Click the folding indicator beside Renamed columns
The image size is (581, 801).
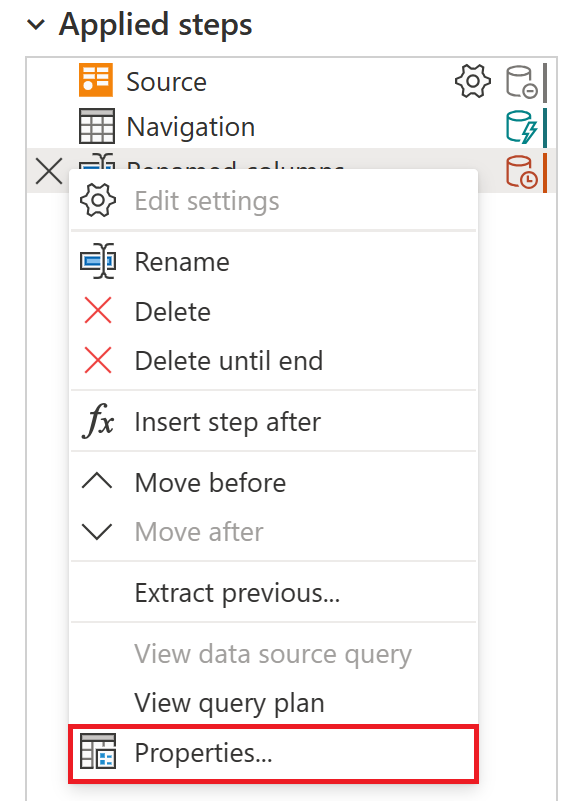click(523, 172)
